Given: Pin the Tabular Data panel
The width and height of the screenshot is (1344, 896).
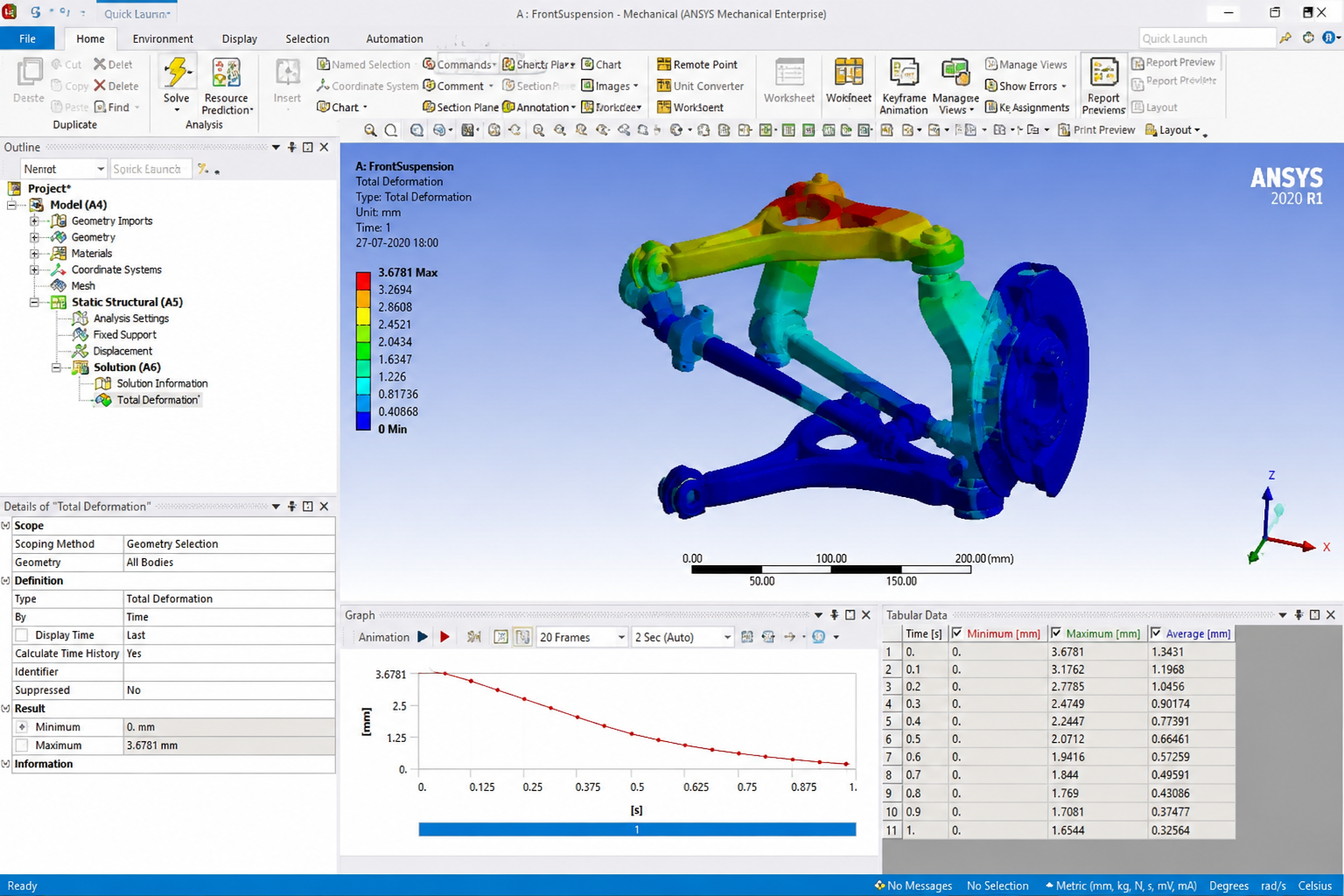Looking at the screenshot, I should 1298,615.
